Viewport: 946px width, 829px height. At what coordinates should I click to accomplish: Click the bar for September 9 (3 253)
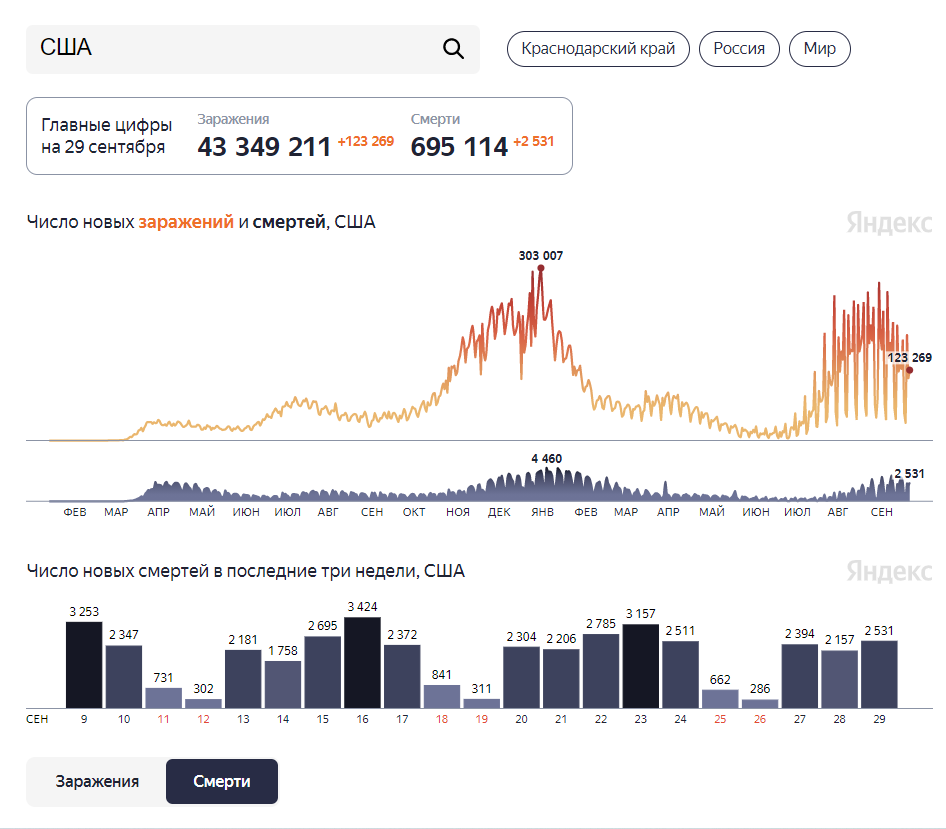[x=84, y=665]
